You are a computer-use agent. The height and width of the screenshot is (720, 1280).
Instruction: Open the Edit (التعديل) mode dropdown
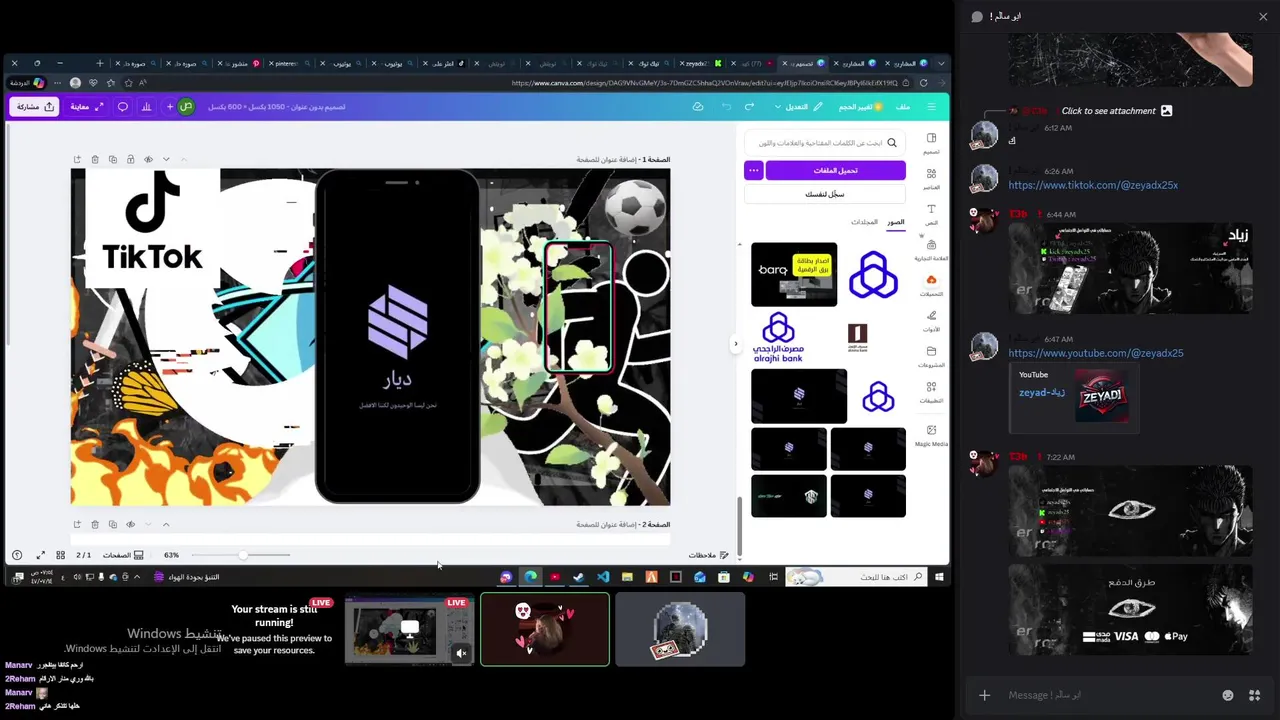tap(799, 107)
